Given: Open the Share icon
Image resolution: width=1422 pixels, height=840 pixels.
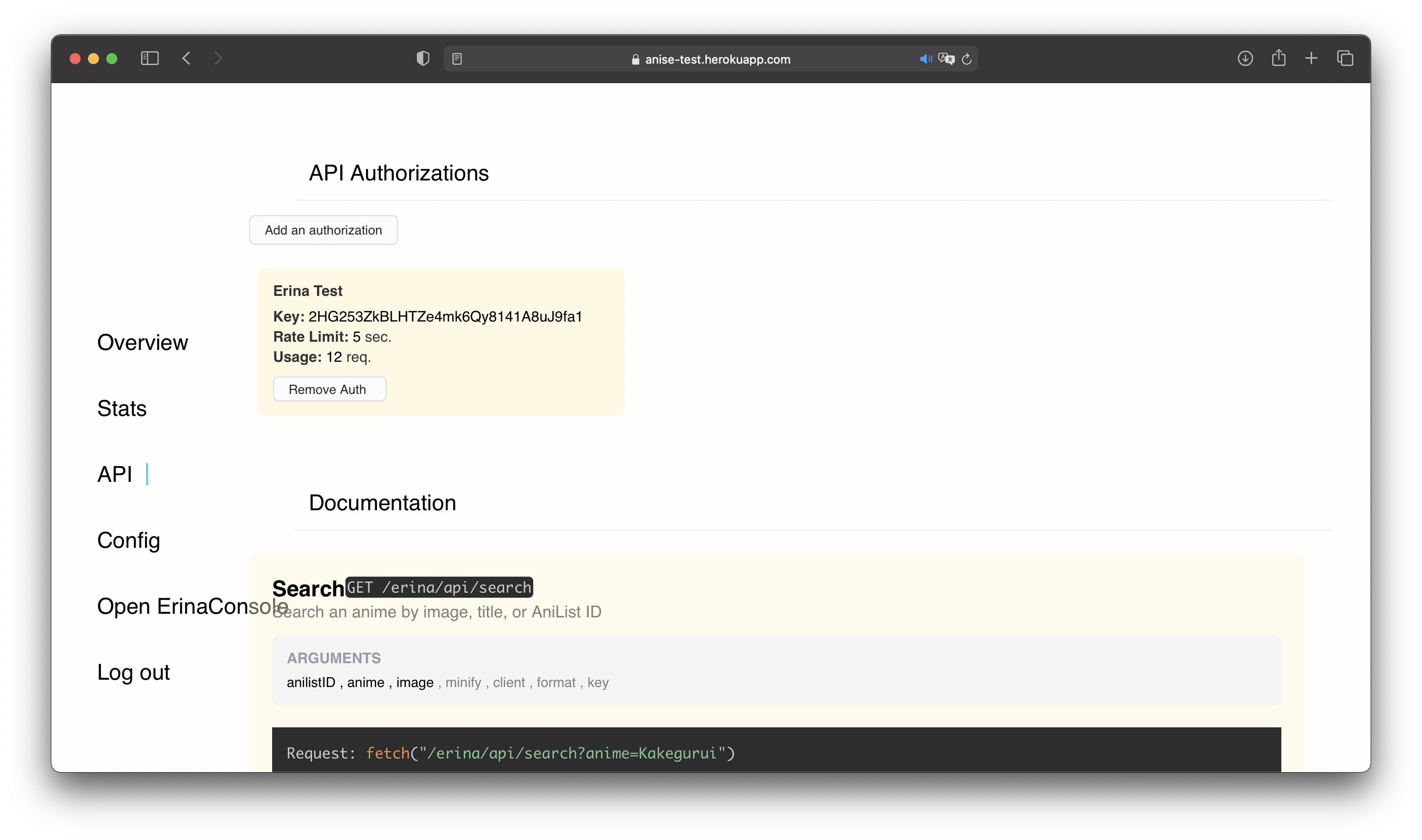Looking at the screenshot, I should pyautogui.click(x=1278, y=58).
